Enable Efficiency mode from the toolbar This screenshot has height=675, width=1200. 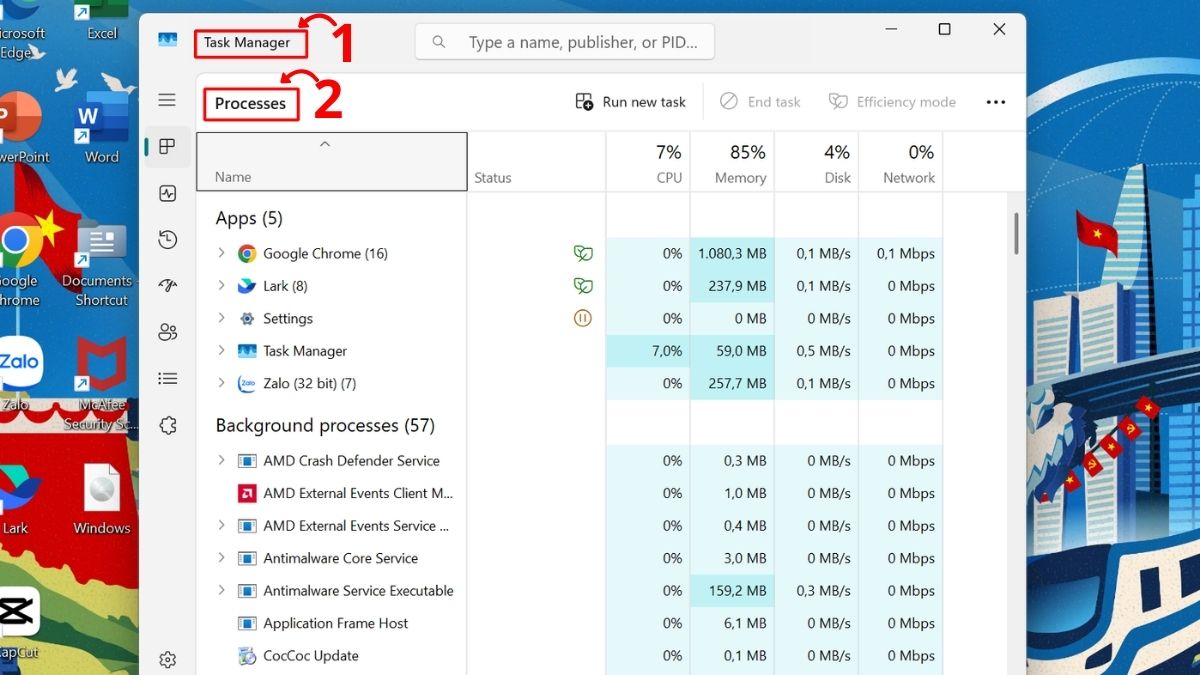[x=892, y=101]
